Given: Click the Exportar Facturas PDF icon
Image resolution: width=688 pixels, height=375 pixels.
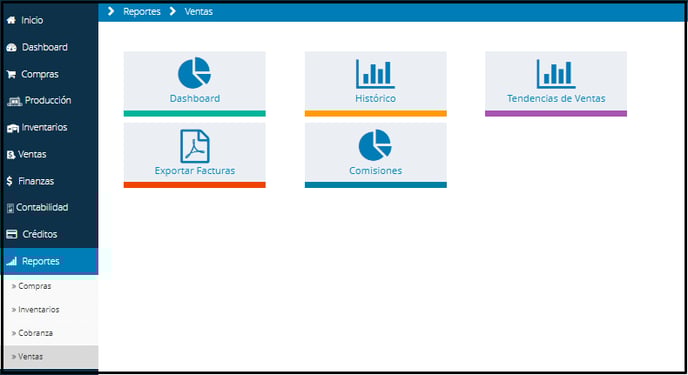Looking at the screenshot, I should tap(195, 146).
